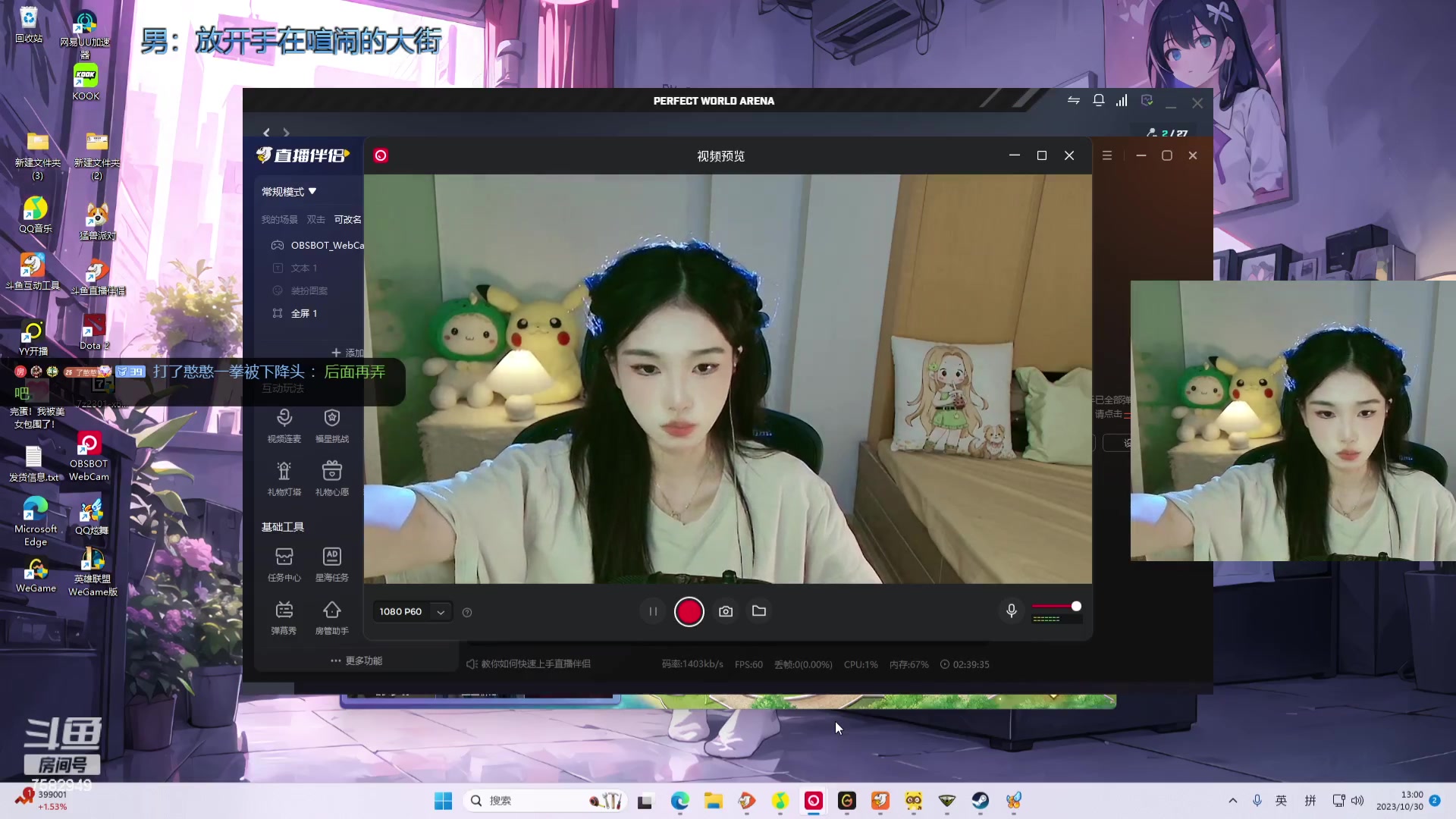
Task: Pause the video preview recording
Action: click(x=652, y=612)
